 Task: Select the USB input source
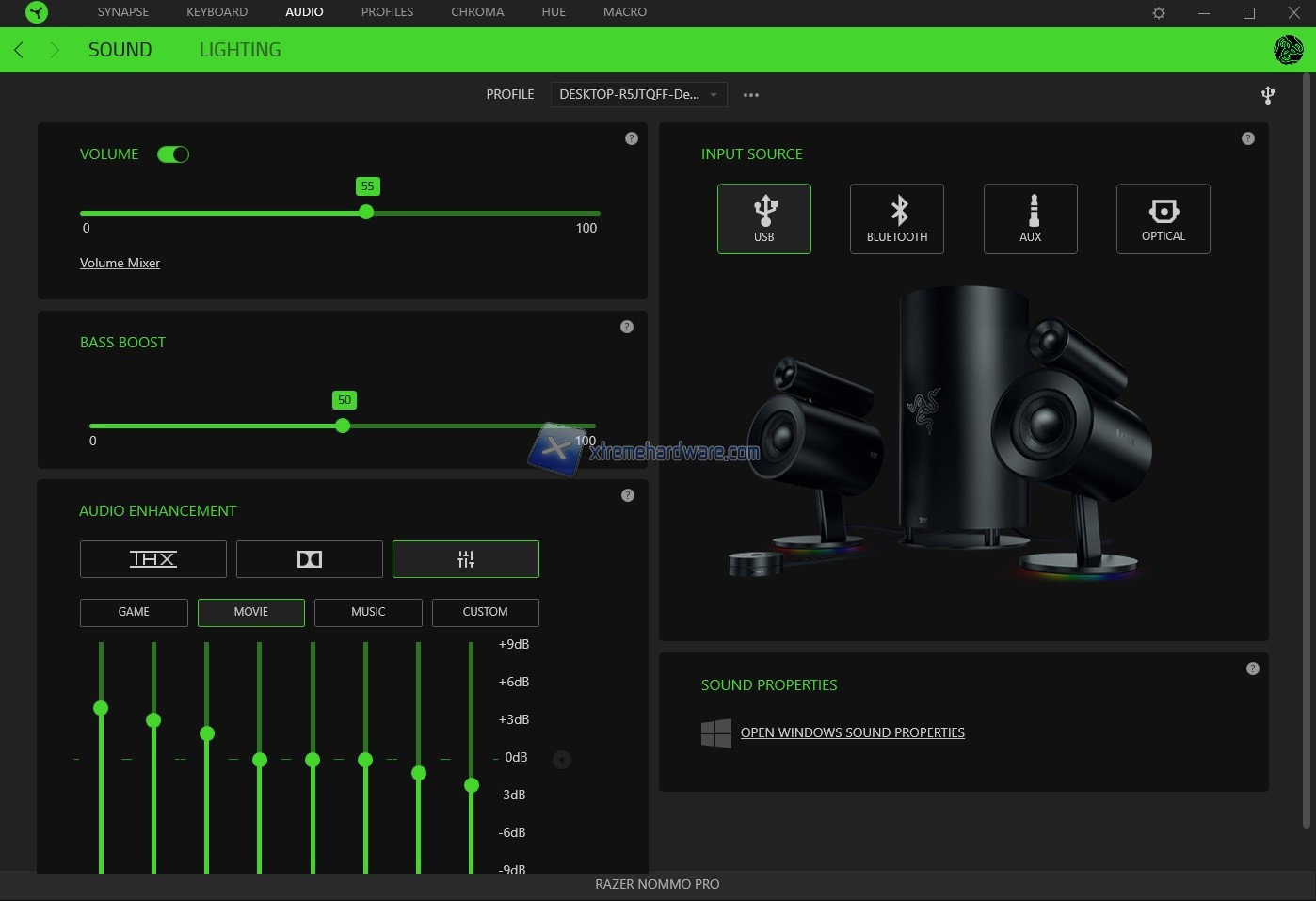click(x=763, y=218)
